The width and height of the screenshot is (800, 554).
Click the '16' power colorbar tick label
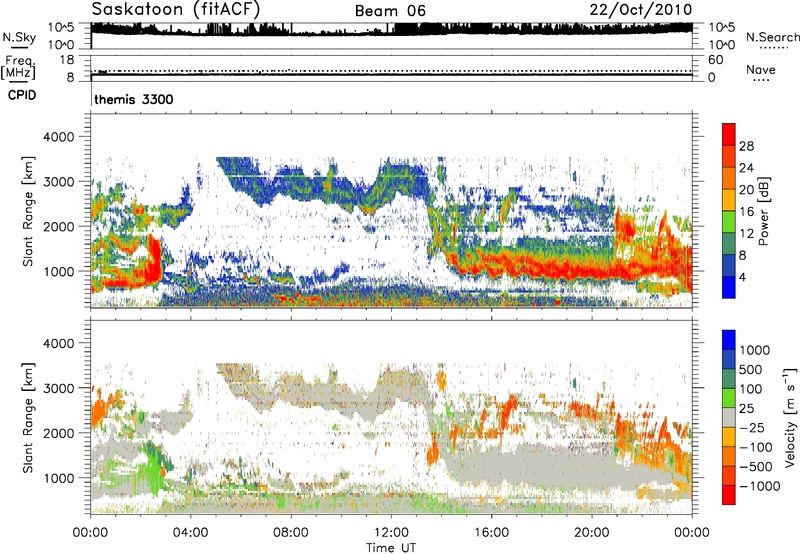tap(746, 212)
